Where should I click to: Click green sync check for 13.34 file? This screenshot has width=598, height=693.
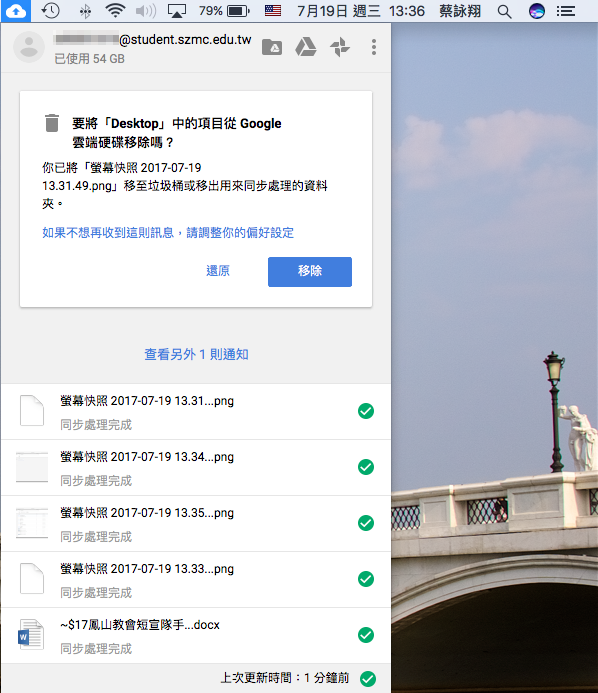tap(366, 467)
